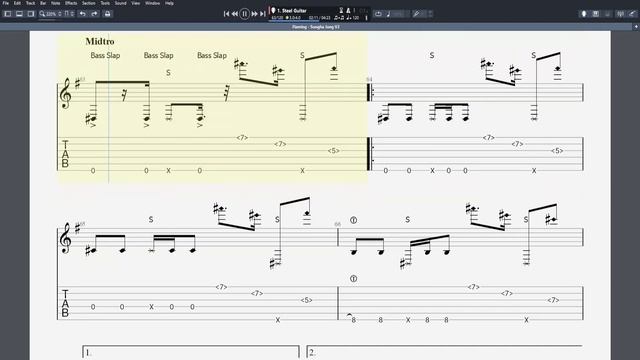640x360 pixels.
Task: Pause playback
Action: (244, 14)
